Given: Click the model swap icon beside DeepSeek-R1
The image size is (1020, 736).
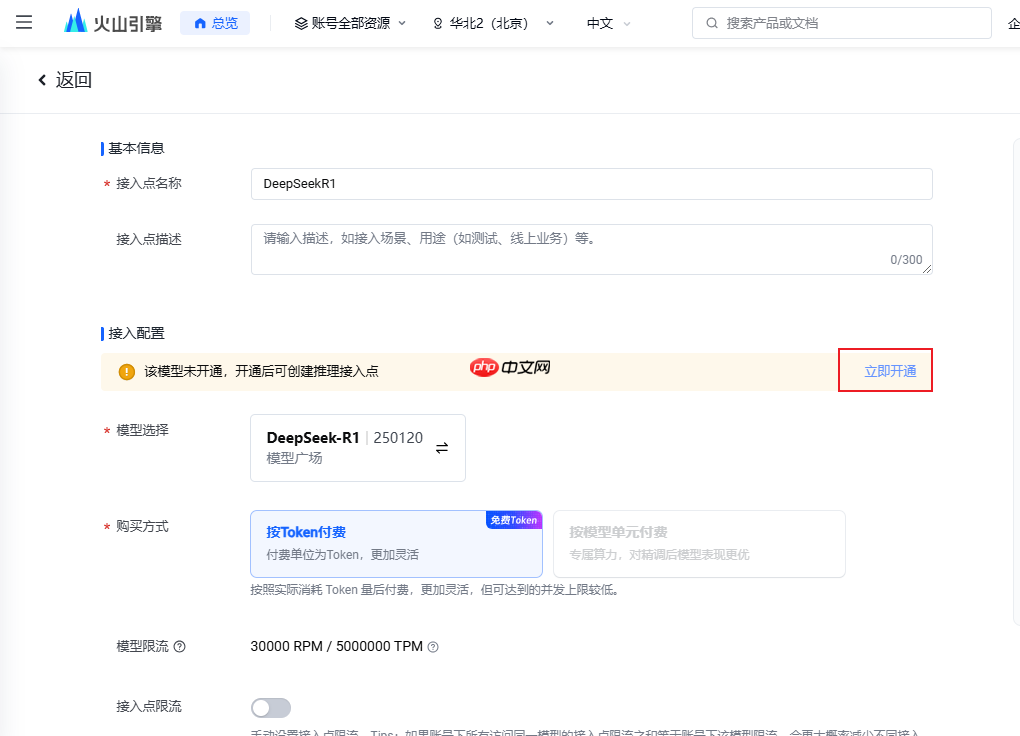Looking at the screenshot, I should pyautogui.click(x=441, y=448).
